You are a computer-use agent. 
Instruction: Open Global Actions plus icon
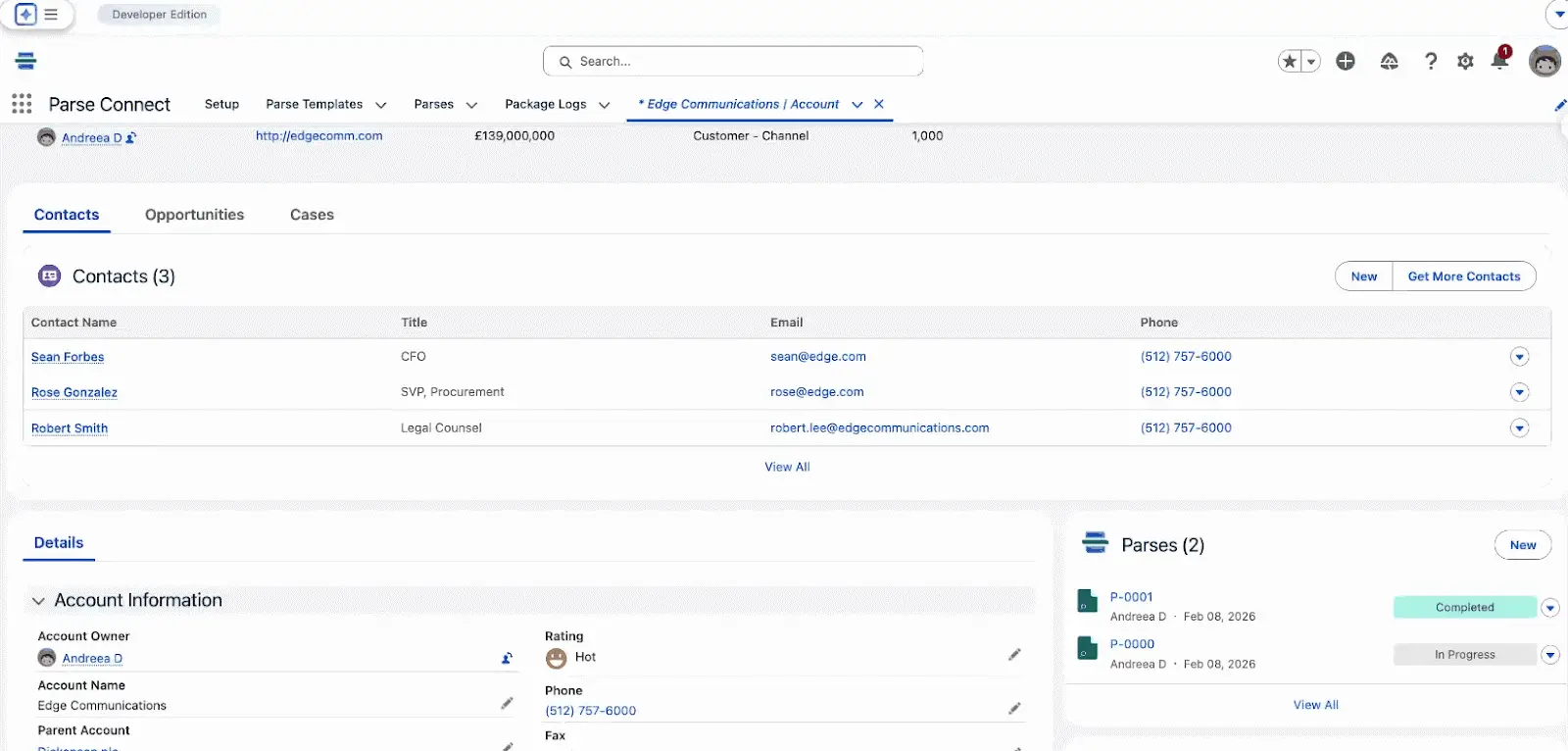click(1346, 61)
